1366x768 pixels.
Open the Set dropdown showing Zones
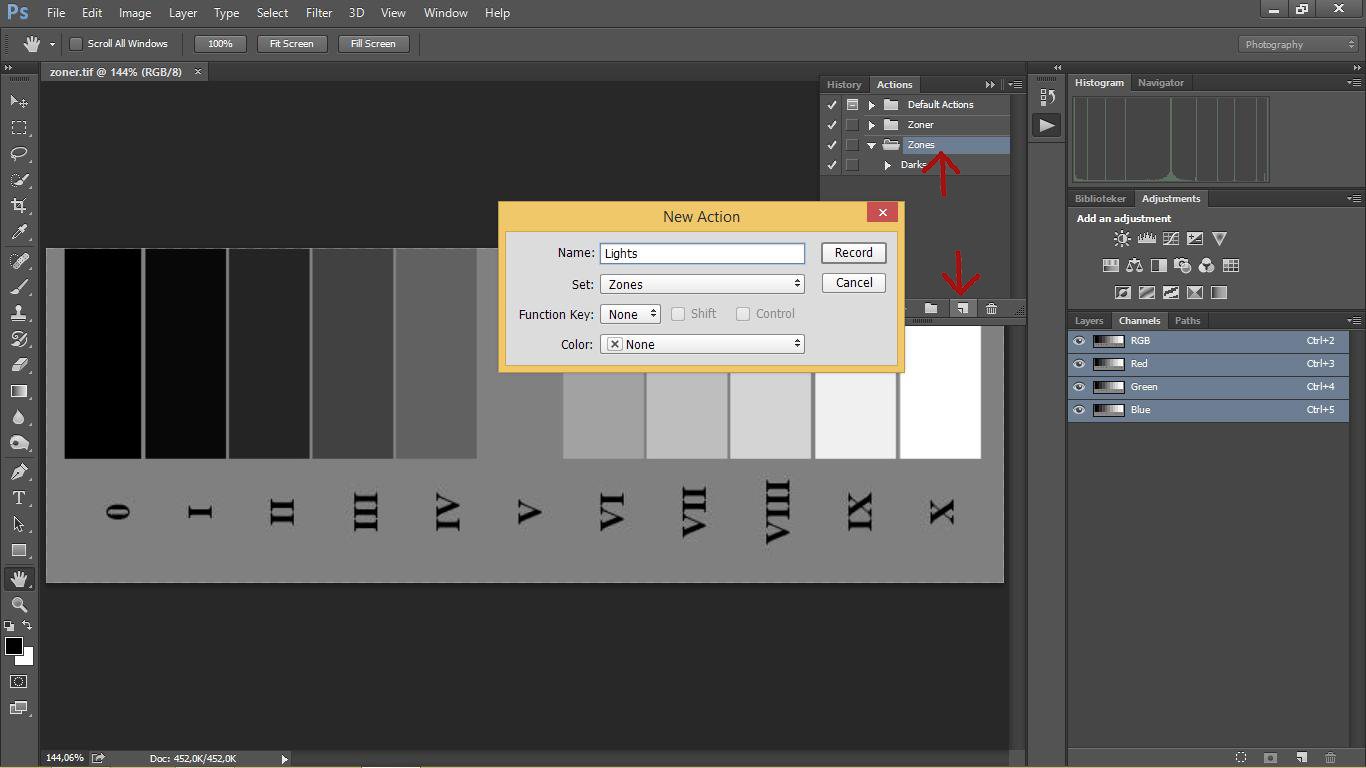click(x=702, y=284)
